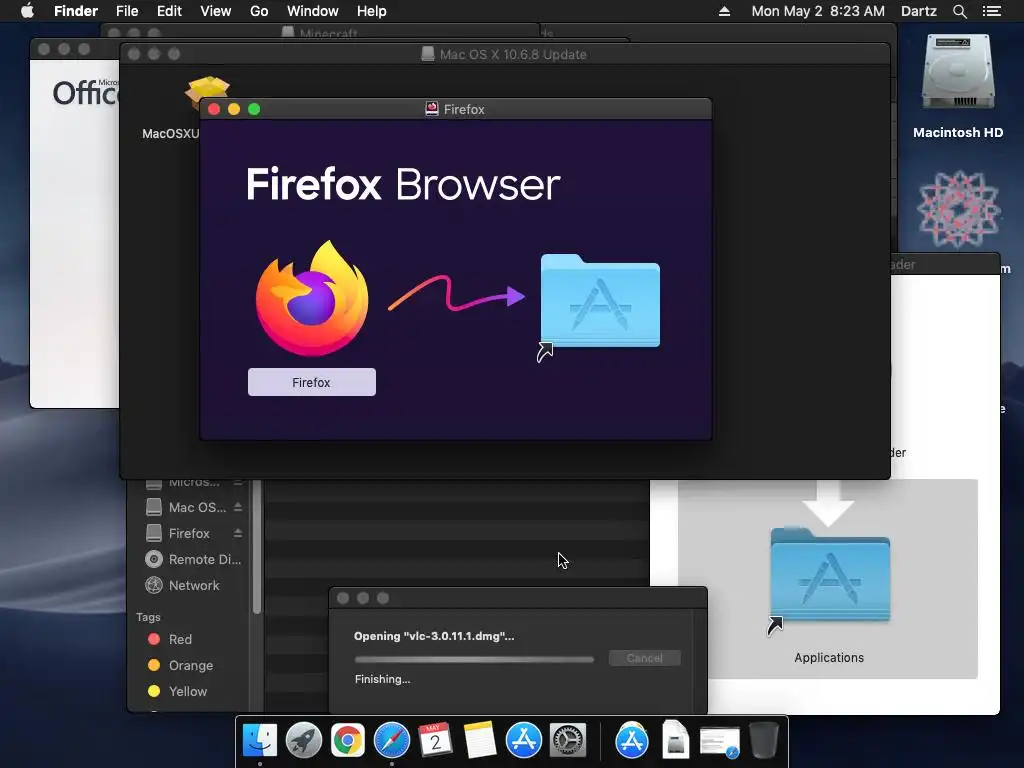Open Notes from the Dock
Image resolution: width=1024 pixels, height=768 pixels.
tap(480, 740)
